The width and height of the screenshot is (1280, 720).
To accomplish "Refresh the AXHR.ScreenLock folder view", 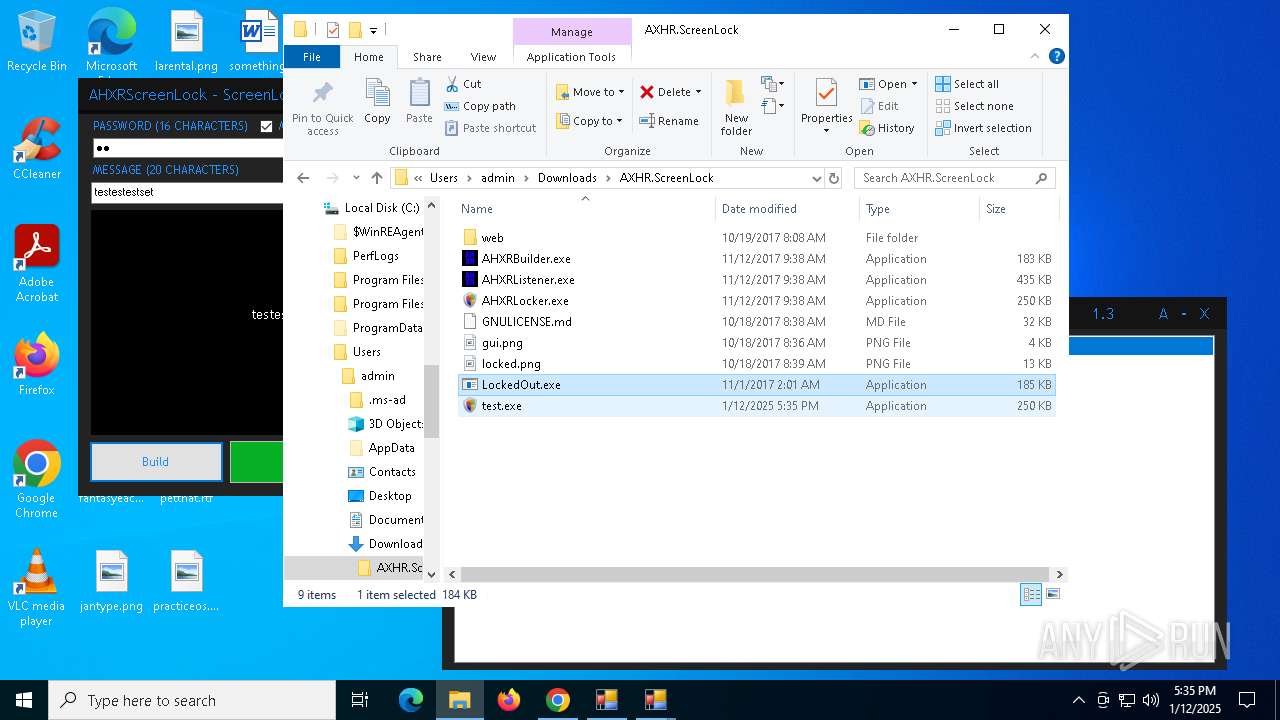I will pos(834,178).
